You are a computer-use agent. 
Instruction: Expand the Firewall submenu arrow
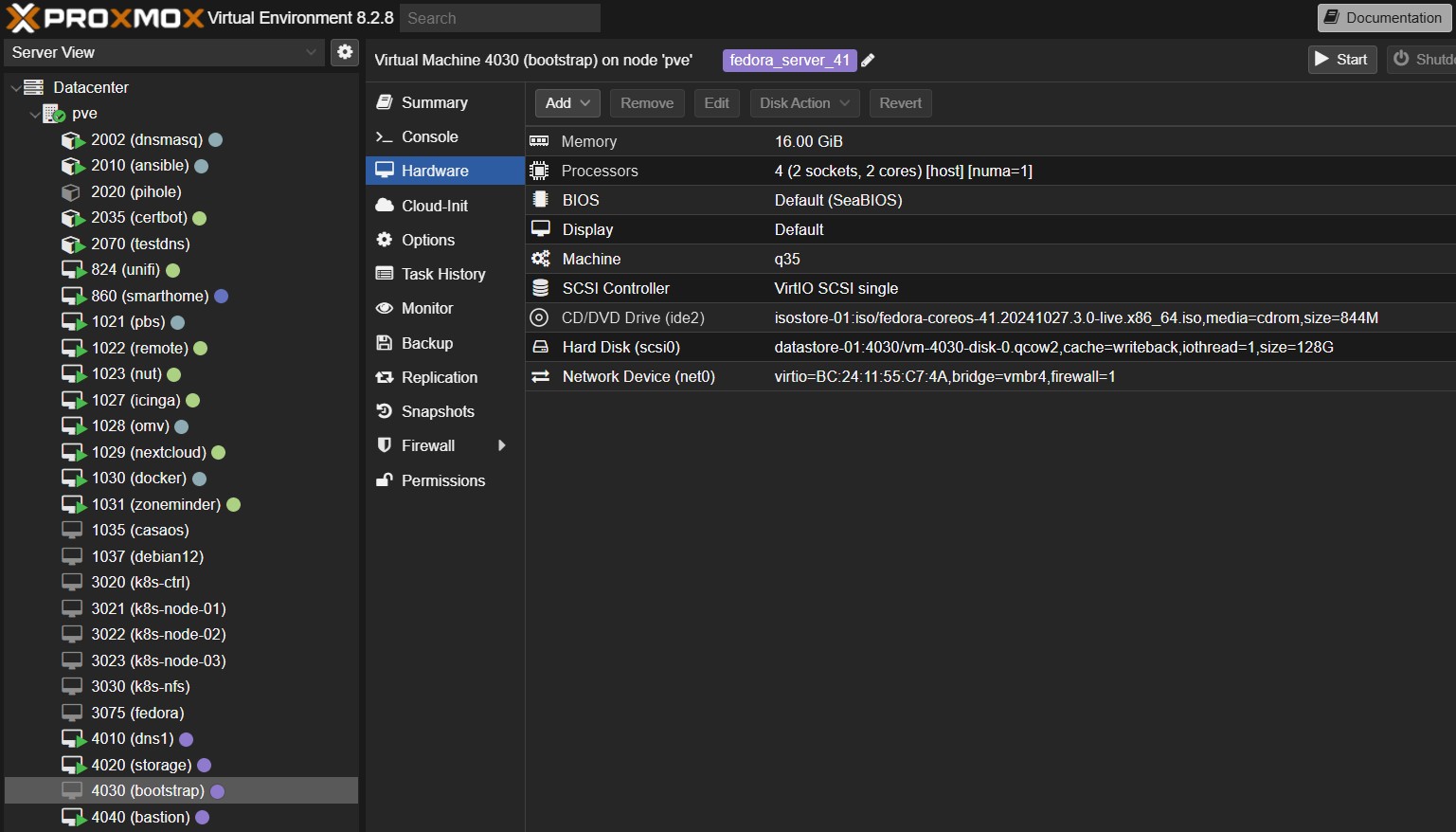coord(501,445)
